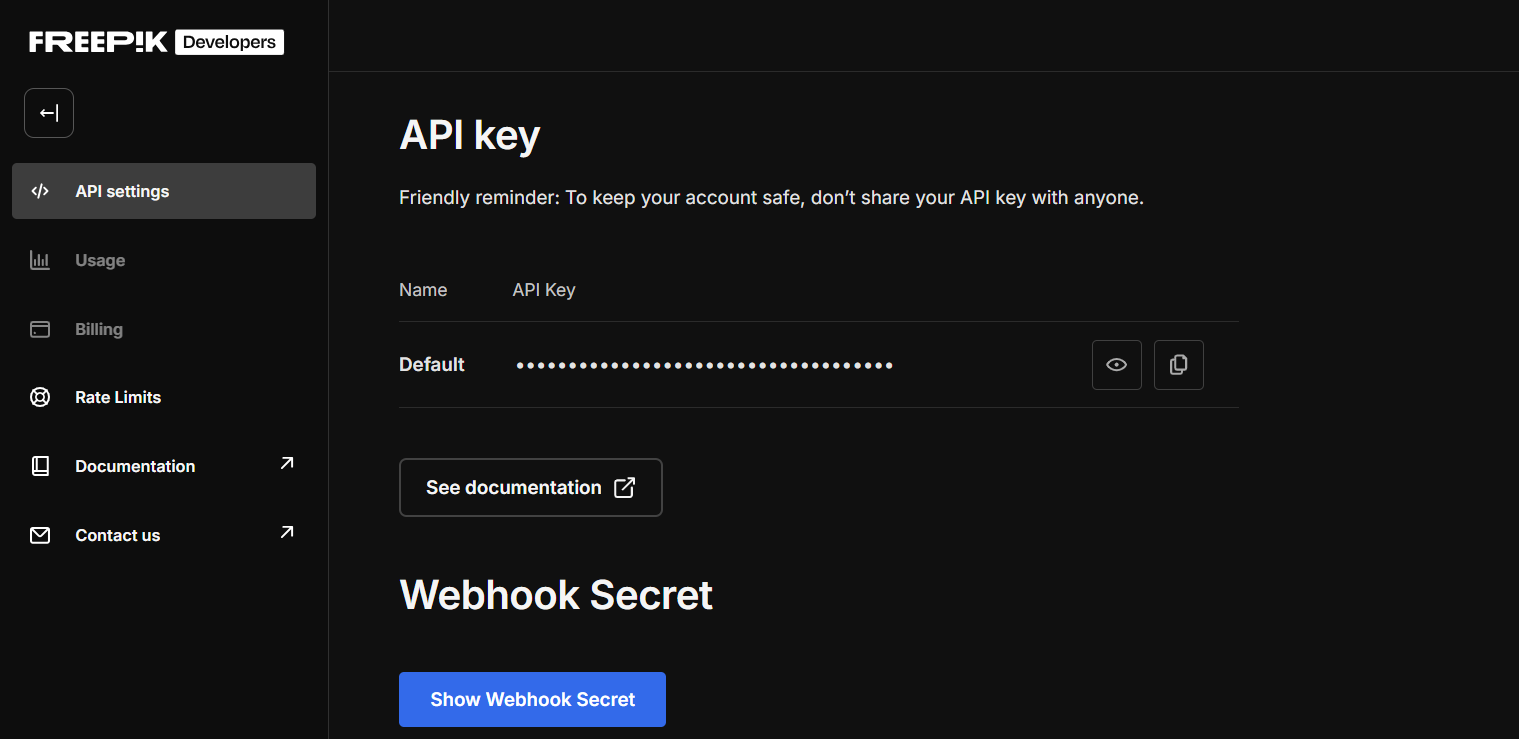Open the Documentation book icon
This screenshot has width=1519, height=739.
pos(40,465)
